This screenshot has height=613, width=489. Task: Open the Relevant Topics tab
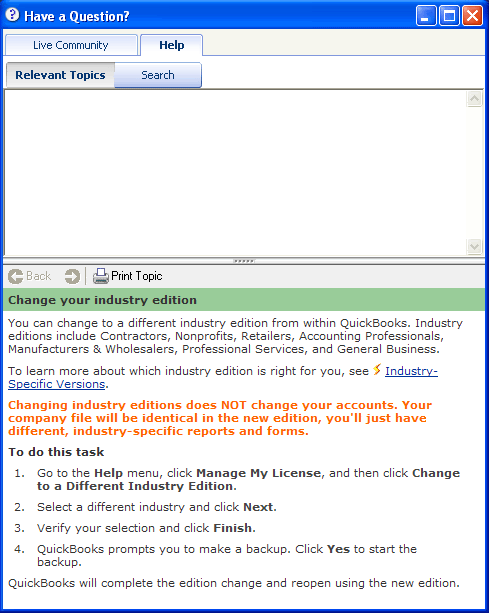[60, 75]
